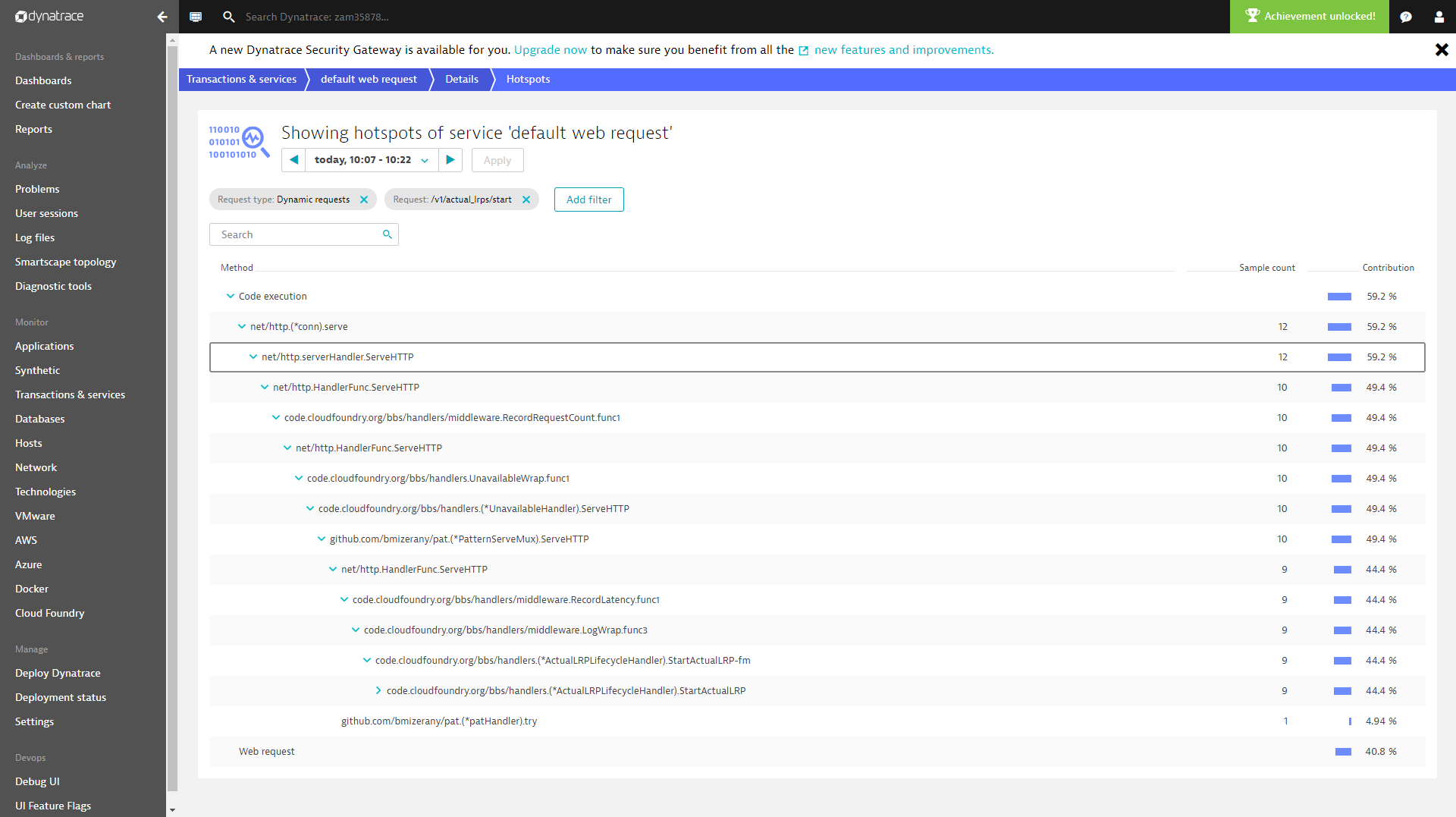This screenshot has height=817, width=1456.
Task: Open the dashboard monitor icon in top bar
Action: pos(196,17)
